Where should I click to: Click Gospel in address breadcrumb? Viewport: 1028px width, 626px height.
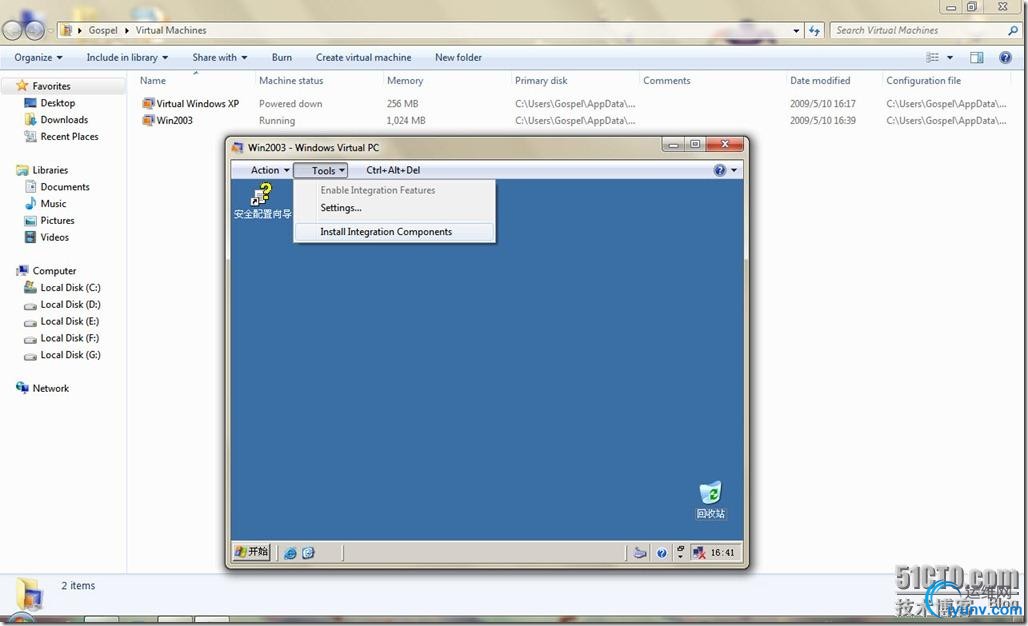(x=103, y=30)
